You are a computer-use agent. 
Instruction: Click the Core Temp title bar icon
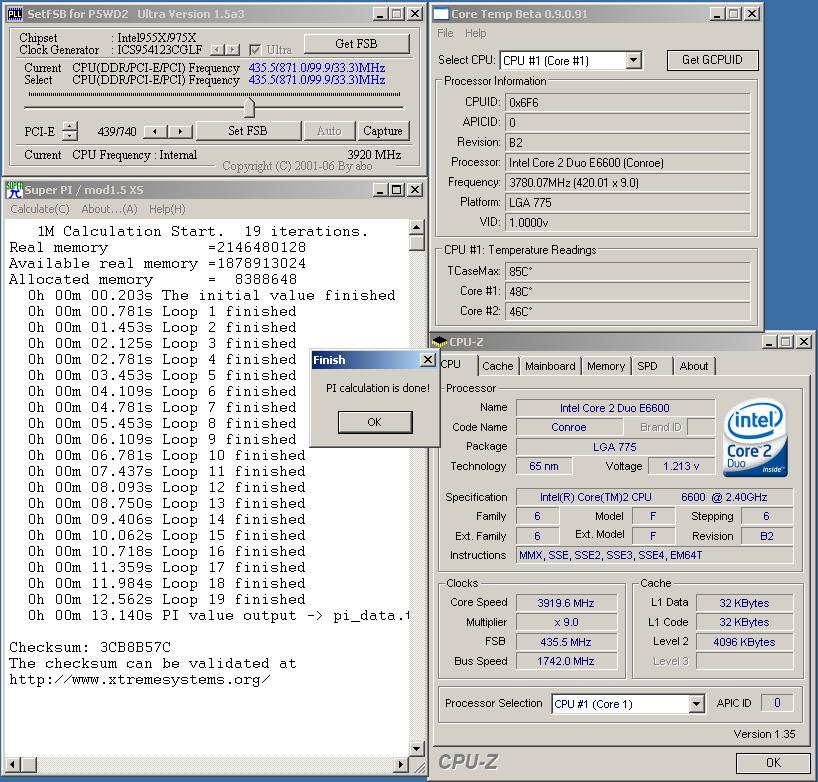click(440, 14)
